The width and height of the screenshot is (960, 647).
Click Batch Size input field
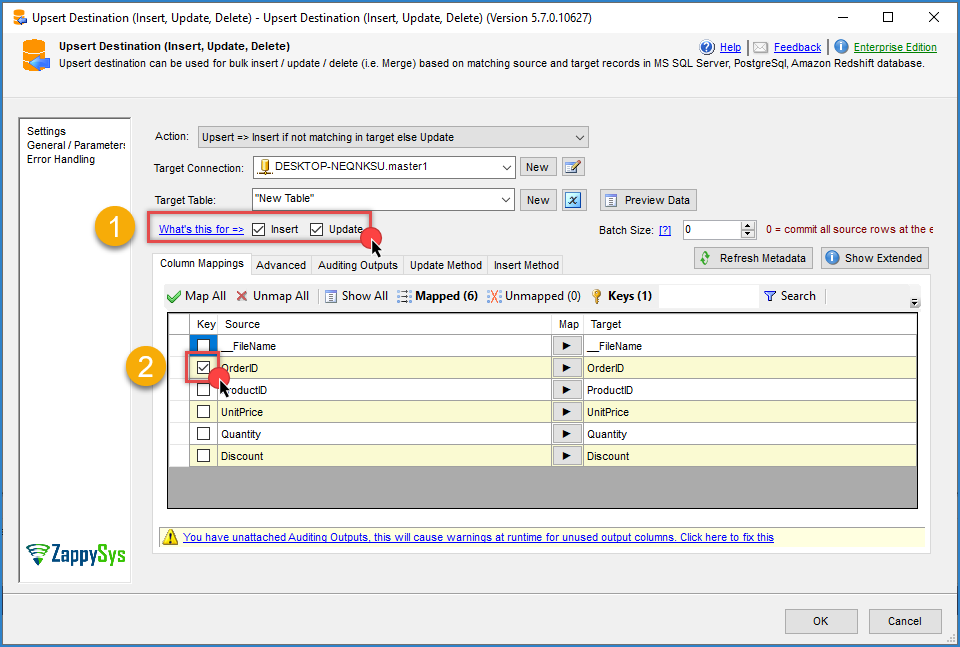coord(711,230)
